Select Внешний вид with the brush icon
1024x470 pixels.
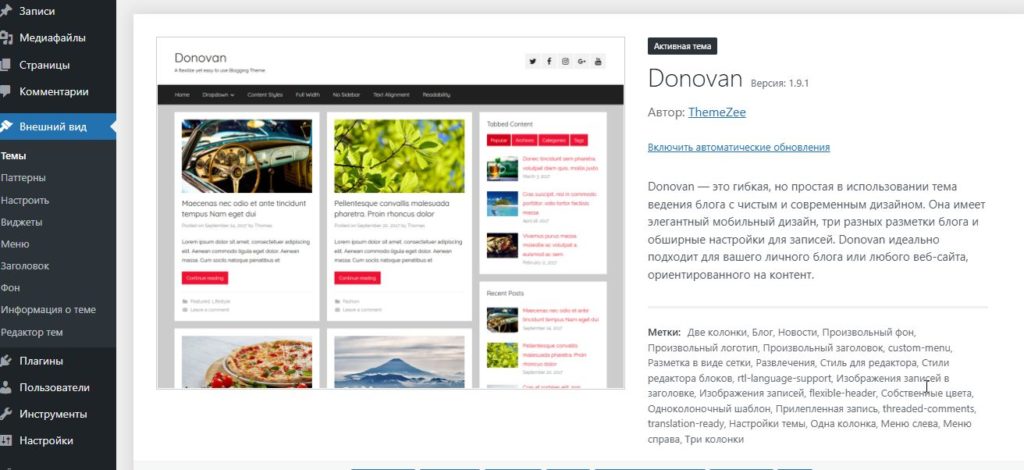coord(57,127)
